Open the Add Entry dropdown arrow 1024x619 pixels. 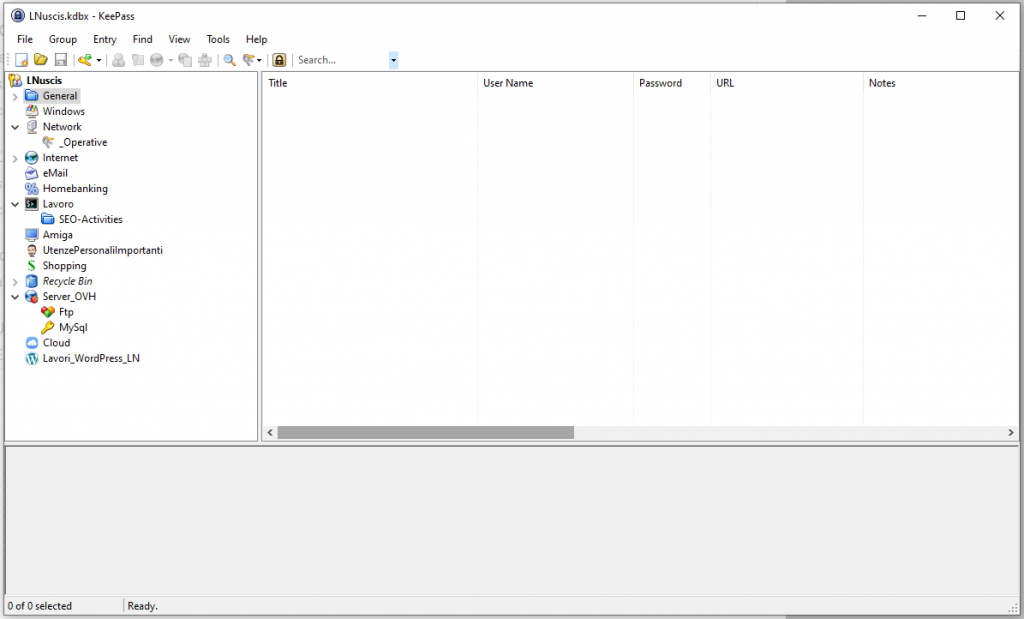click(99, 60)
